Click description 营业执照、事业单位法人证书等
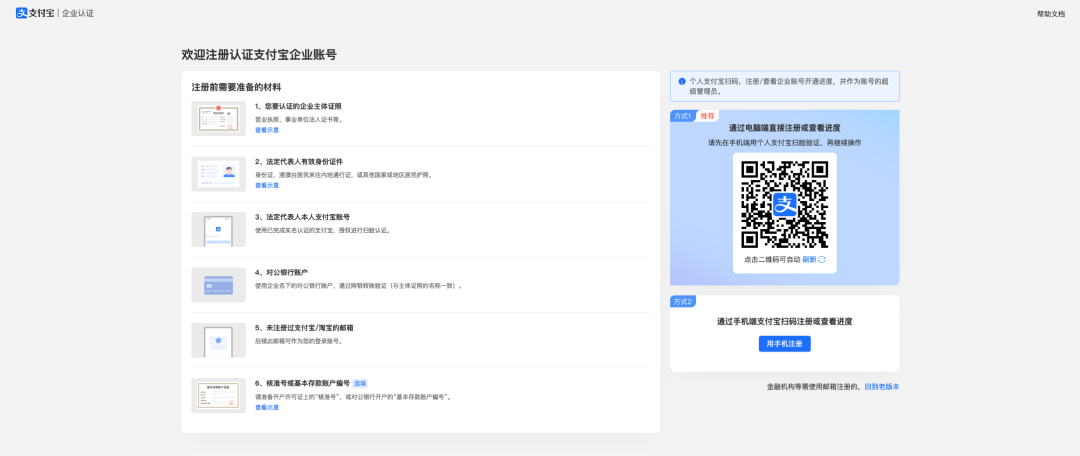The width and height of the screenshot is (1080, 456). click(x=299, y=119)
